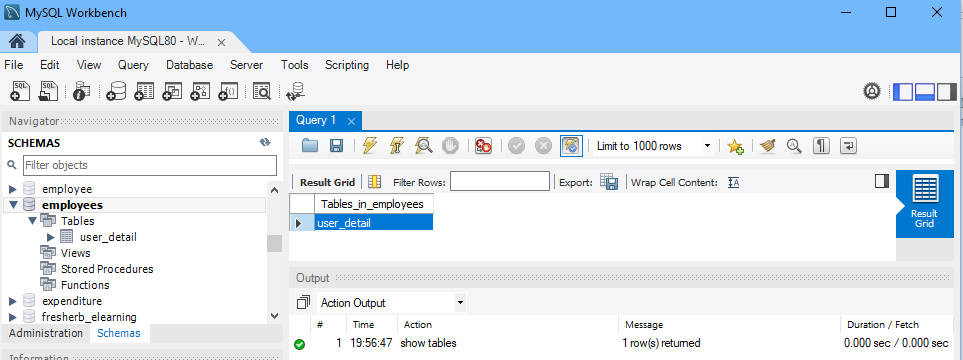The image size is (963, 360).
Task: Click the Filter Rows input field
Action: [x=500, y=181]
